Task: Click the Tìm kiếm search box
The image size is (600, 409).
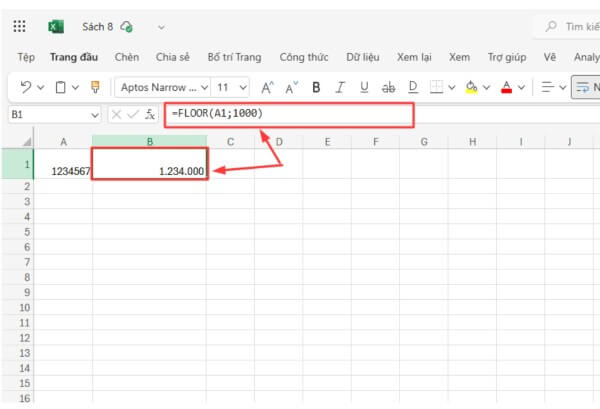Action: 566,26
